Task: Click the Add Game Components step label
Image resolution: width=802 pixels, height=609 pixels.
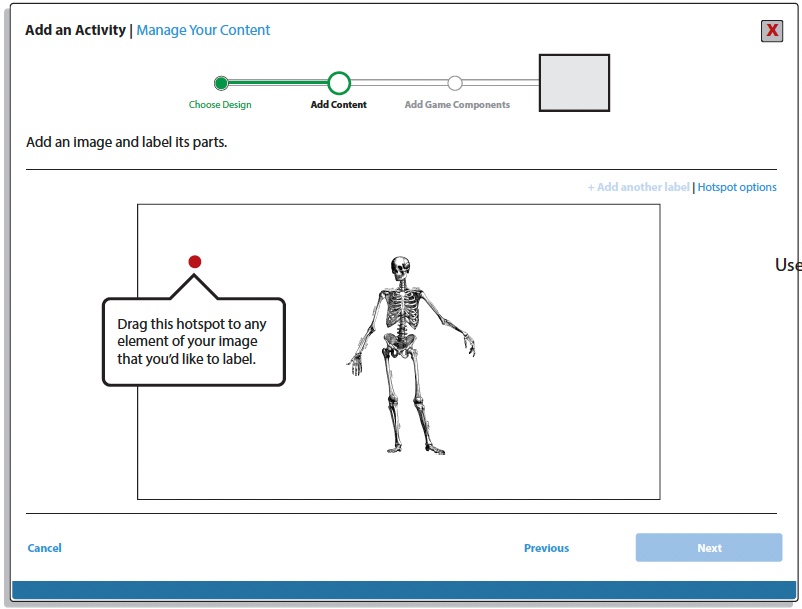Action: pos(457,105)
